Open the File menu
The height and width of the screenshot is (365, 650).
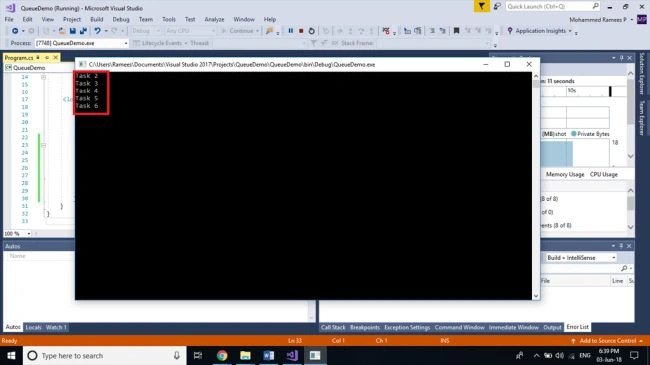(9, 19)
